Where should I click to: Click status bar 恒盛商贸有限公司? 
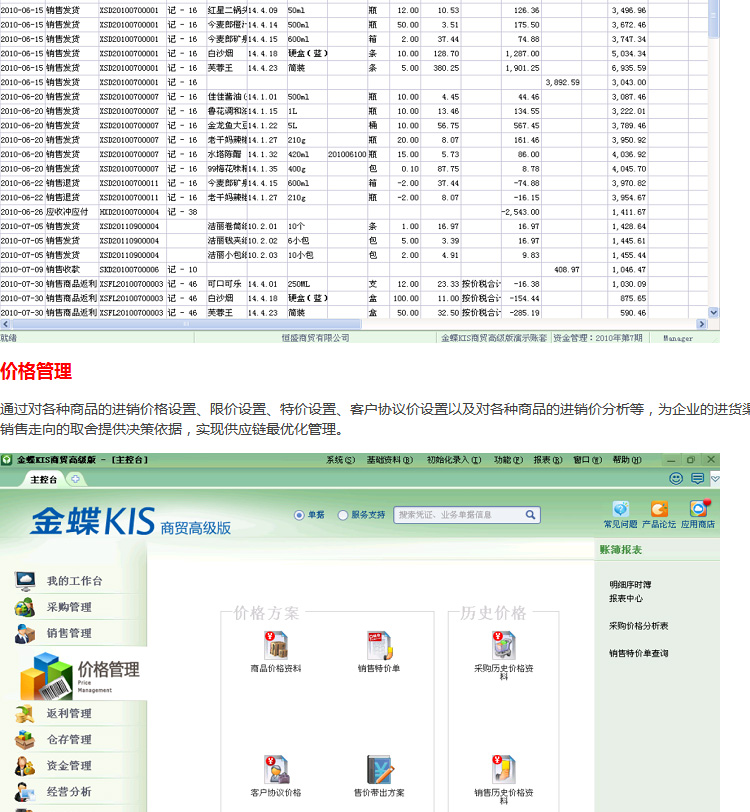[315, 338]
